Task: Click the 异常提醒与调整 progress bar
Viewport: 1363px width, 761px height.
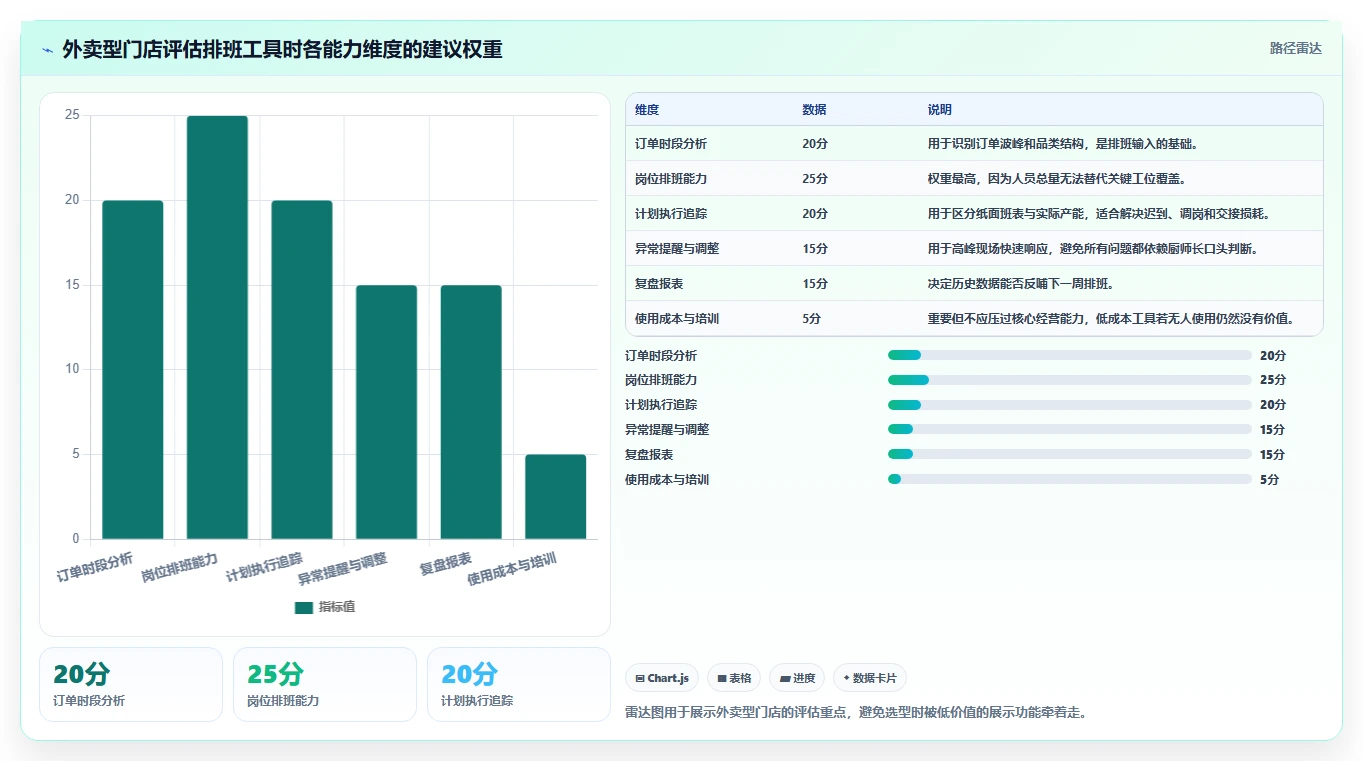Action: click(1070, 430)
